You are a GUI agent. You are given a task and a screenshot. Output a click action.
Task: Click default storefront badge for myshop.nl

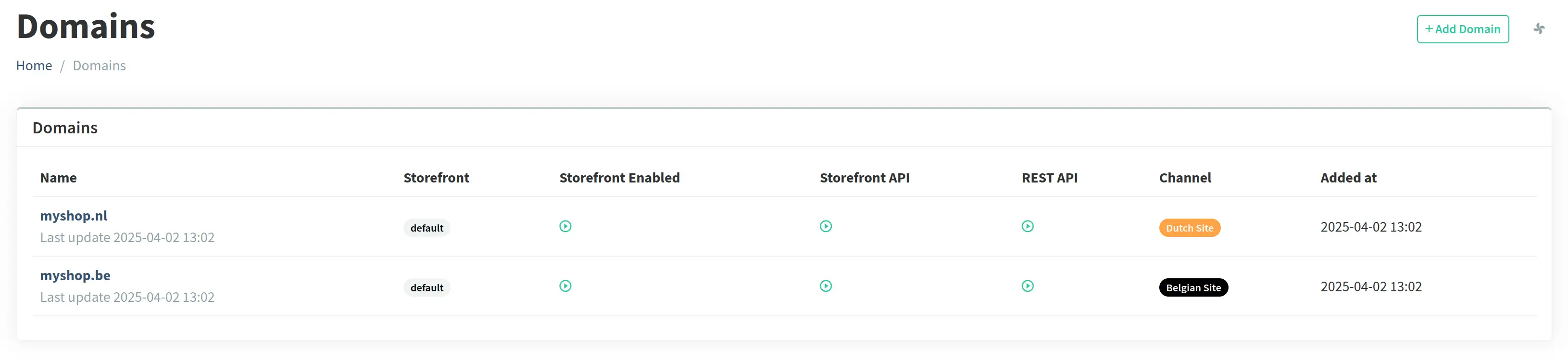pos(426,228)
